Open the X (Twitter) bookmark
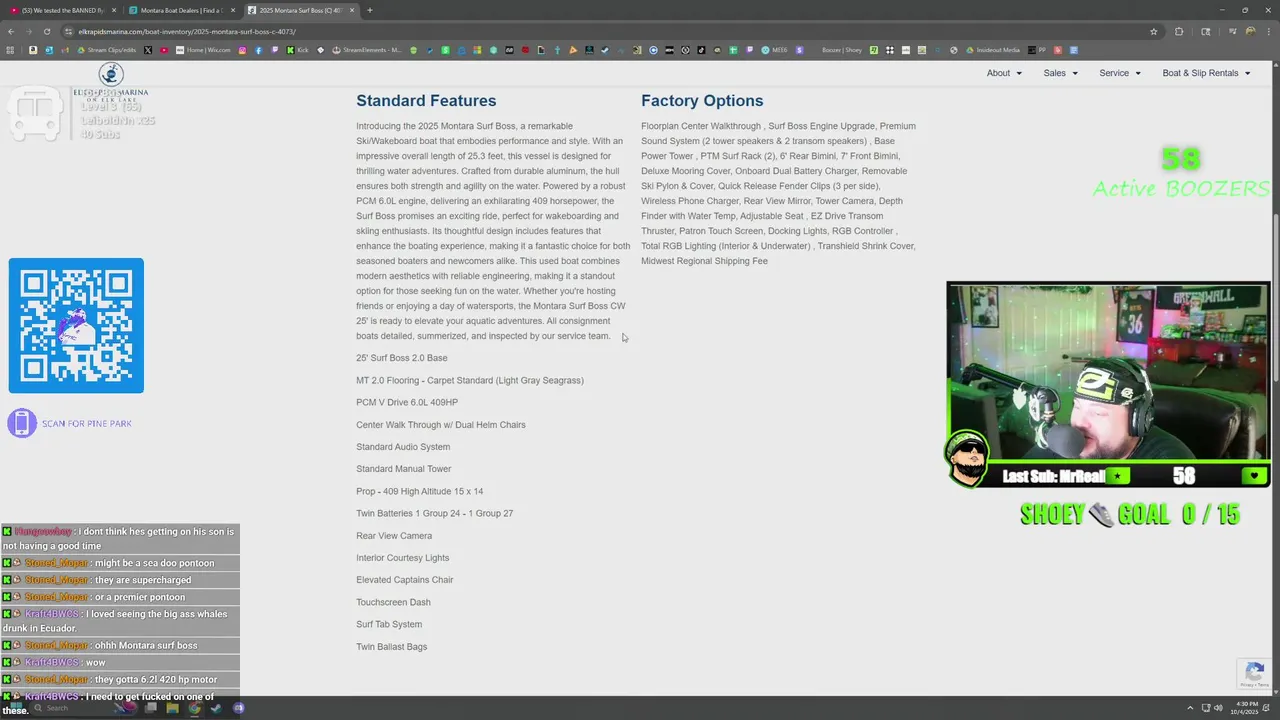The height and width of the screenshot is (720, 1280). pos(148,50)
